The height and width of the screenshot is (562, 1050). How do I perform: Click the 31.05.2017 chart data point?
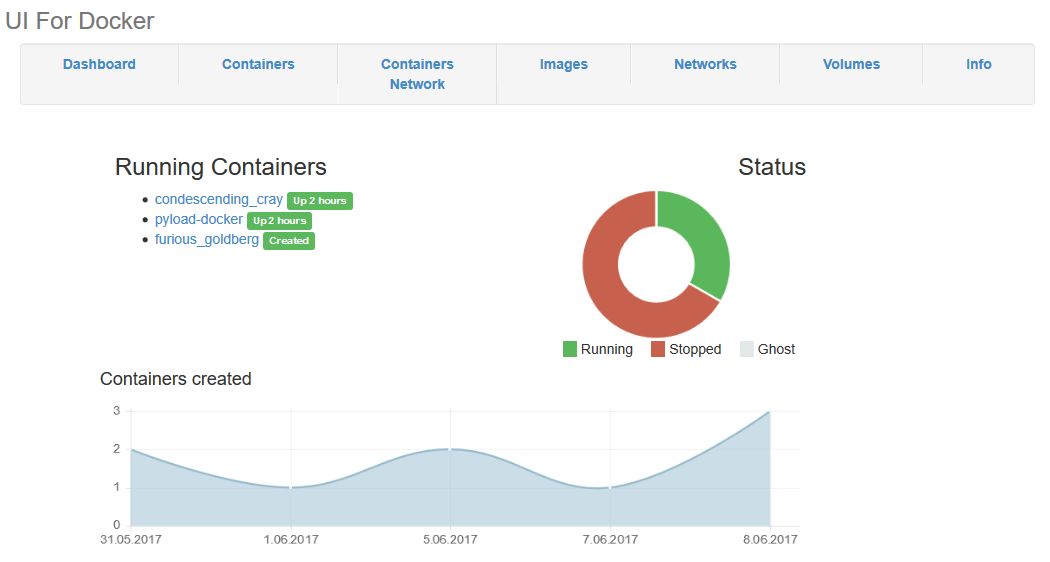131,449
